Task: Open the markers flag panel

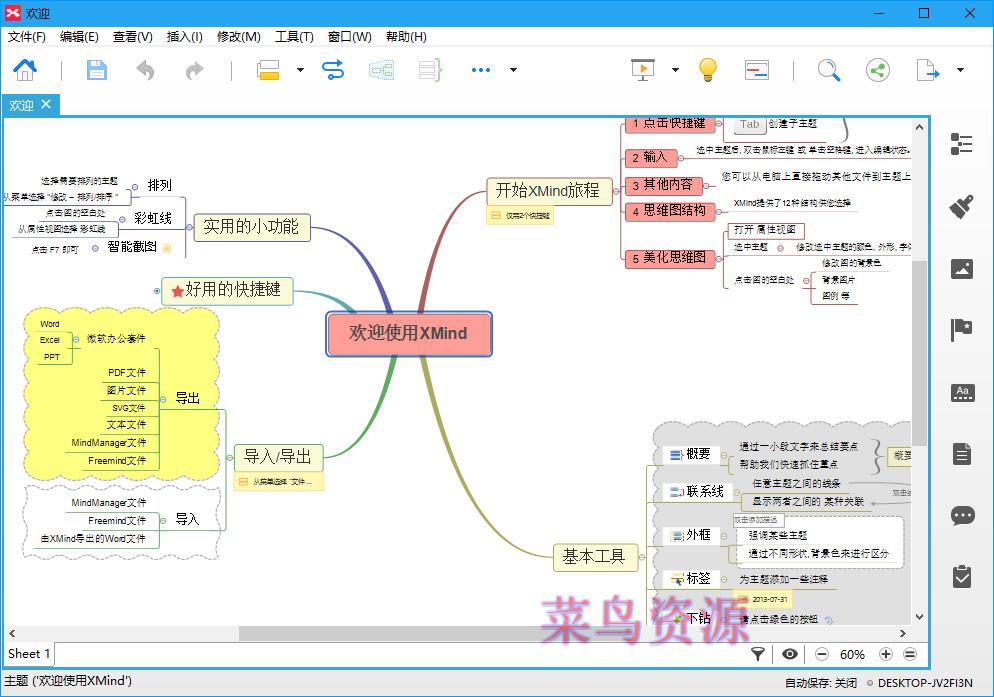Action: tap(961, 329)
